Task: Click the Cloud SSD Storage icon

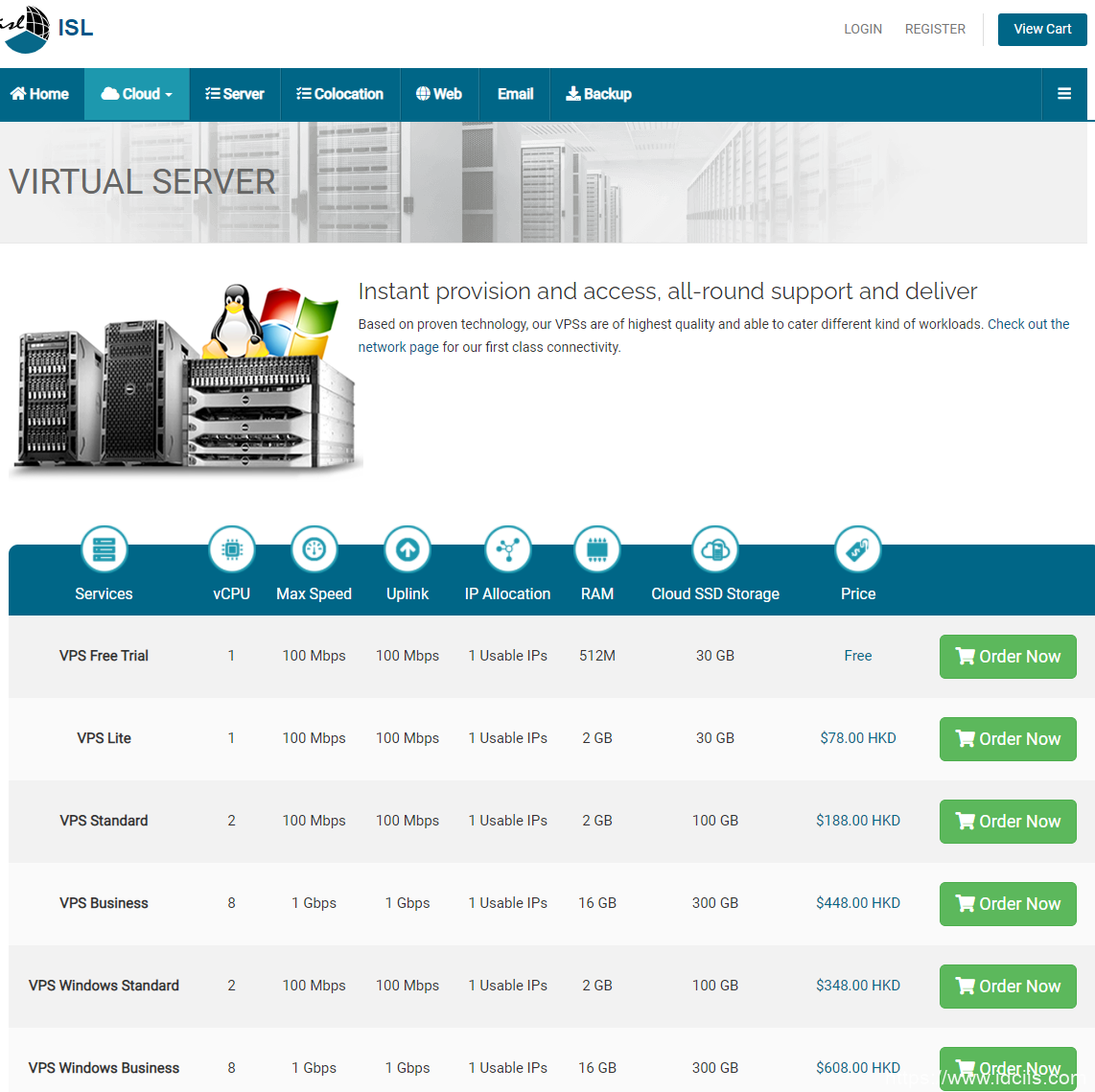Action: tap(715, 549)
